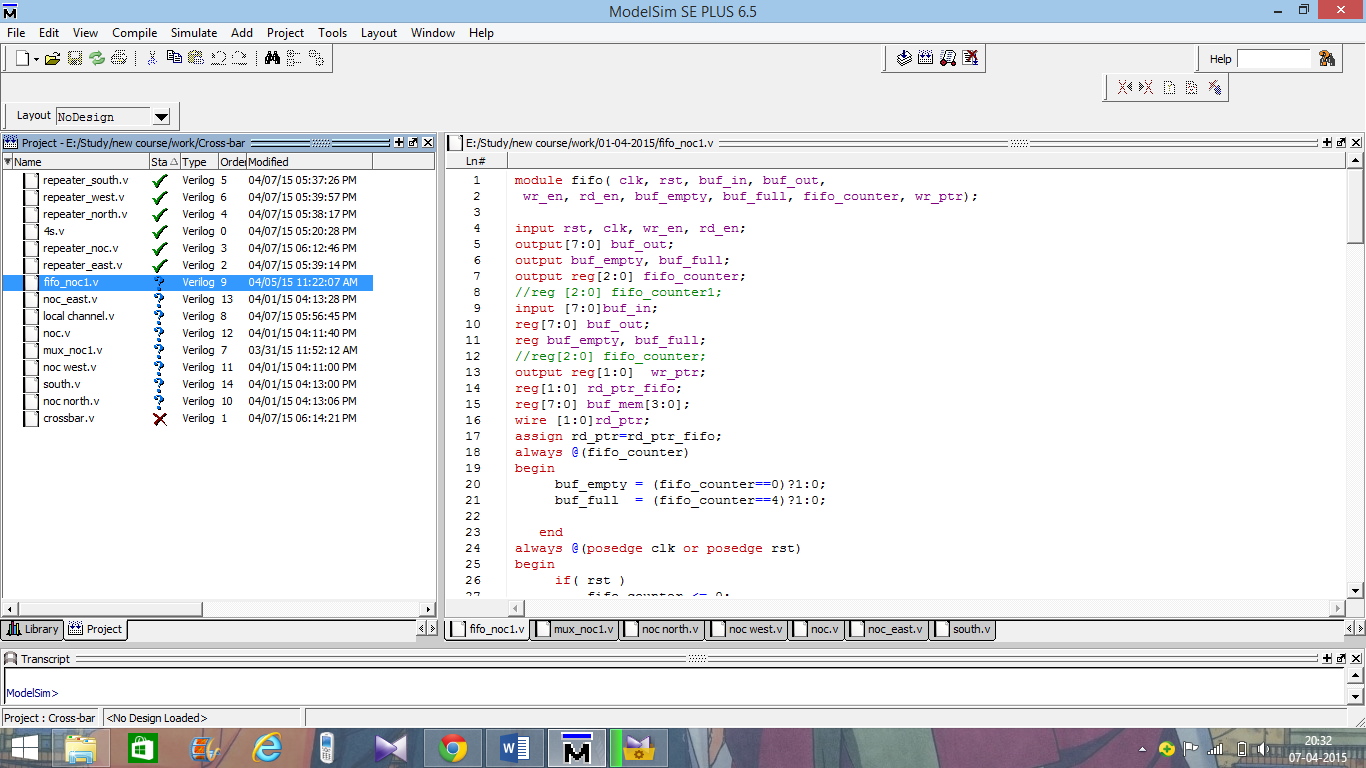This screenshot has width=1366, height=768.
Task: Open the Compile menu
Action: click(x=134, y=33)
